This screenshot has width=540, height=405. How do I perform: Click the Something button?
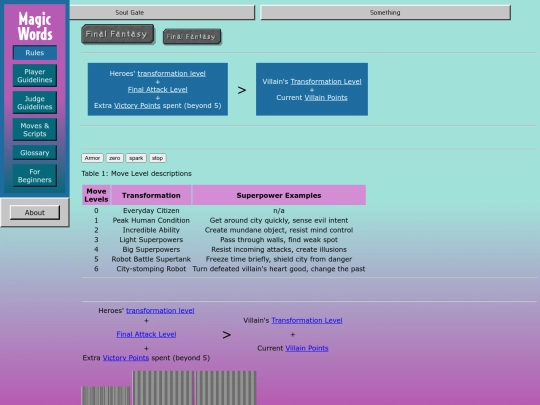pos(385,12)
